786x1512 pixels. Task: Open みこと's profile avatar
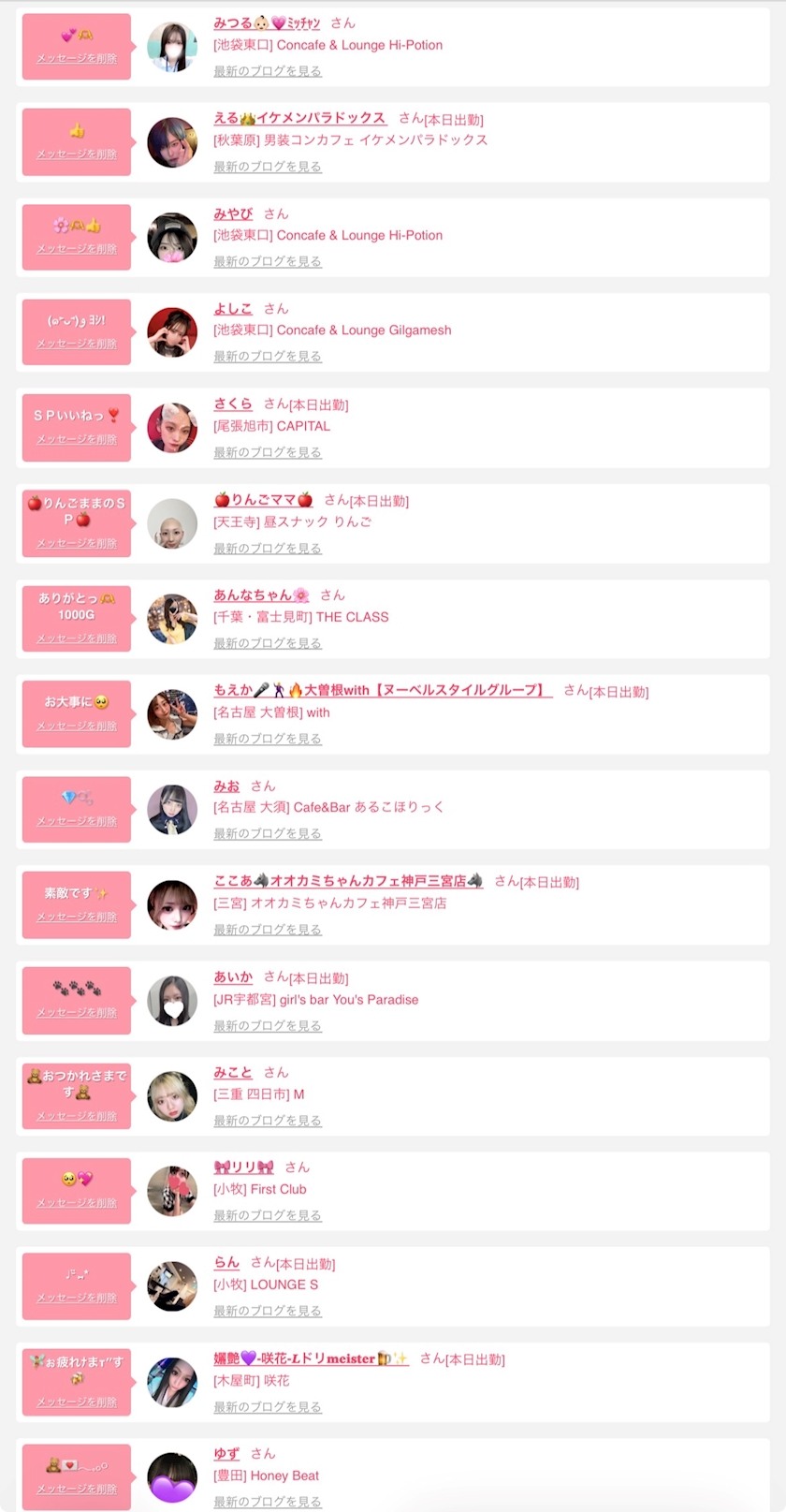(x=172, y=1096)
